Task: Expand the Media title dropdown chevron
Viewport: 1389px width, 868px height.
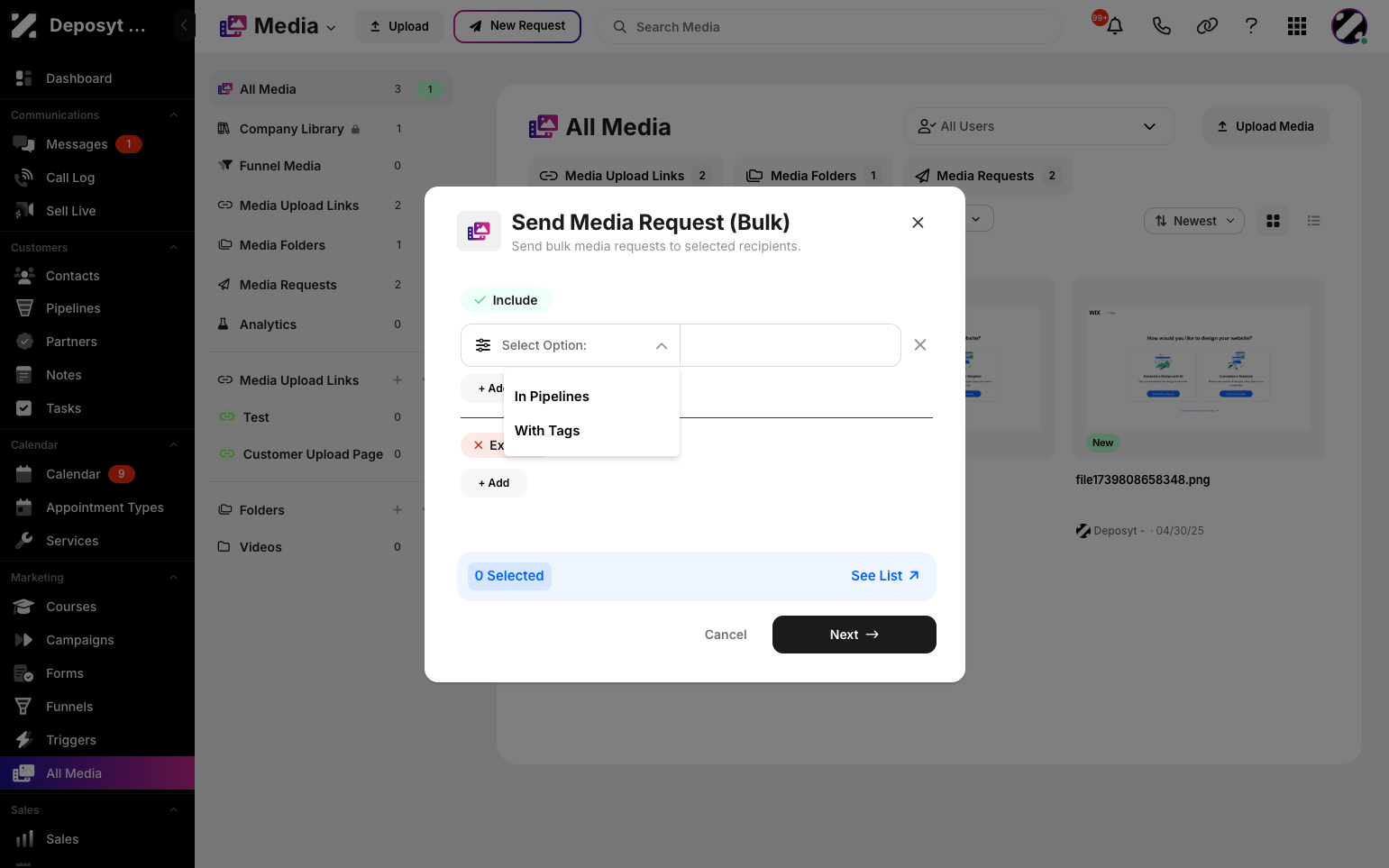Action: click(331, 28)
